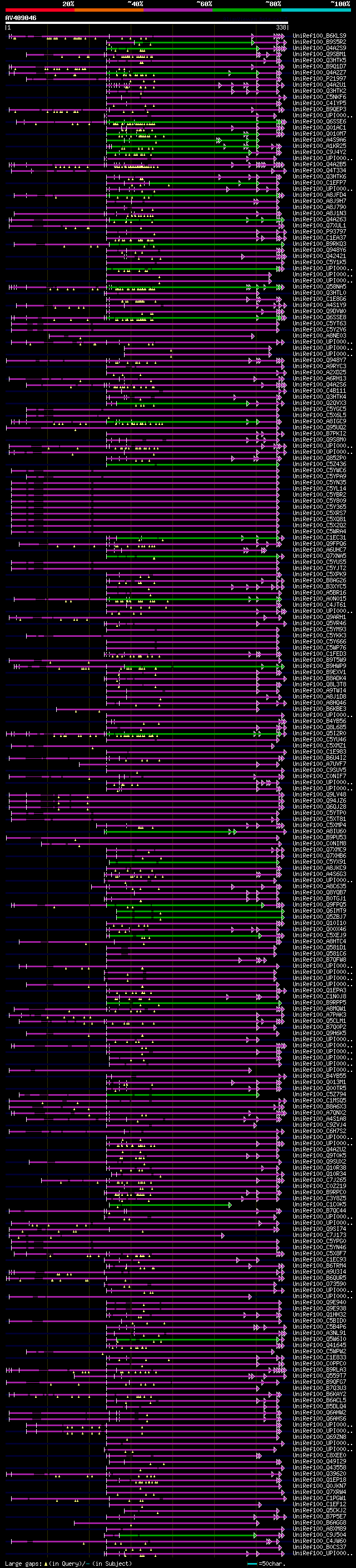Select hit label UniRef100_C4IYP5

(x=319, y=103)
